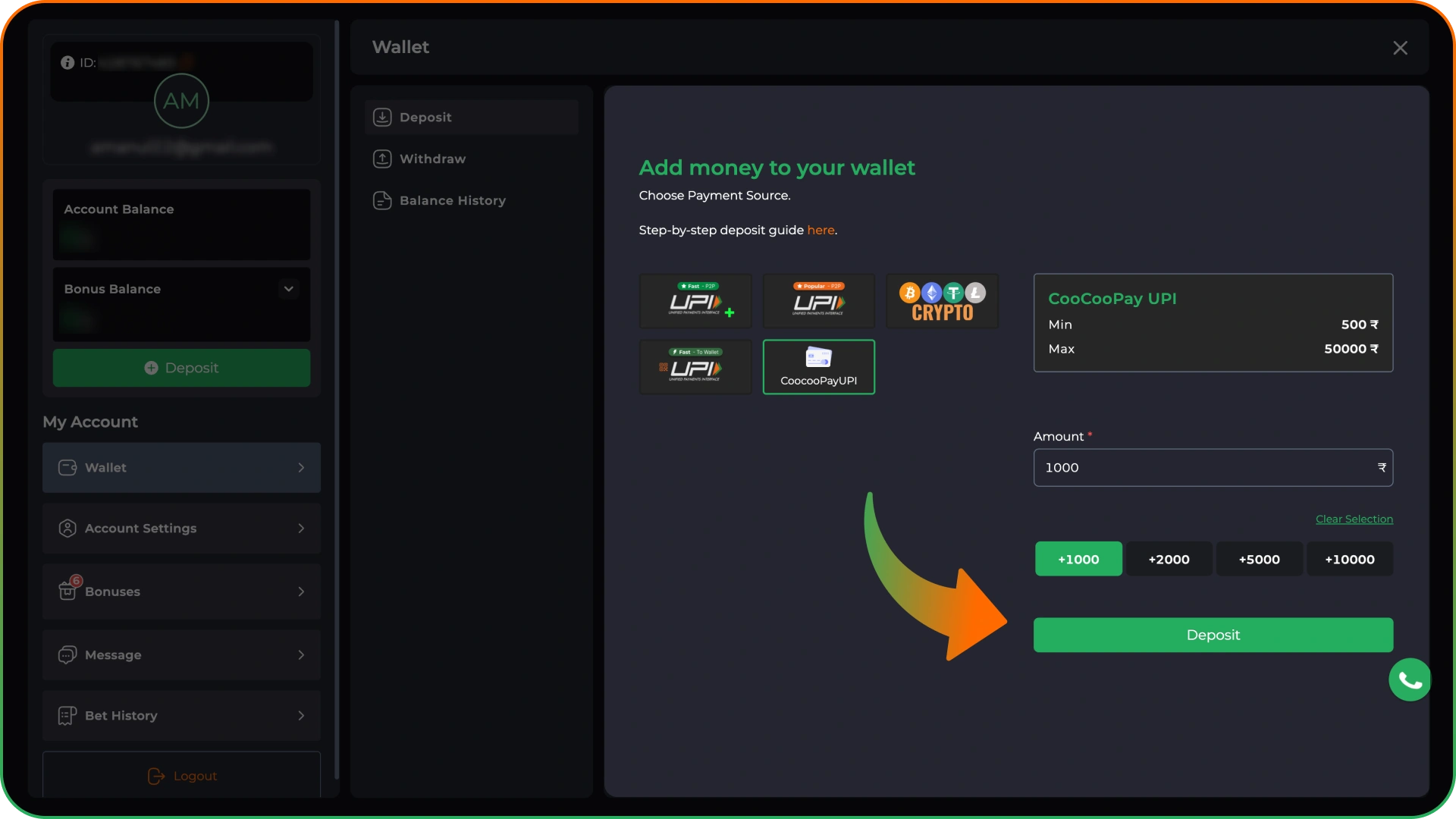Open Account Settings in My Account
Viewport: 1456px width, 819px height.
181,528
